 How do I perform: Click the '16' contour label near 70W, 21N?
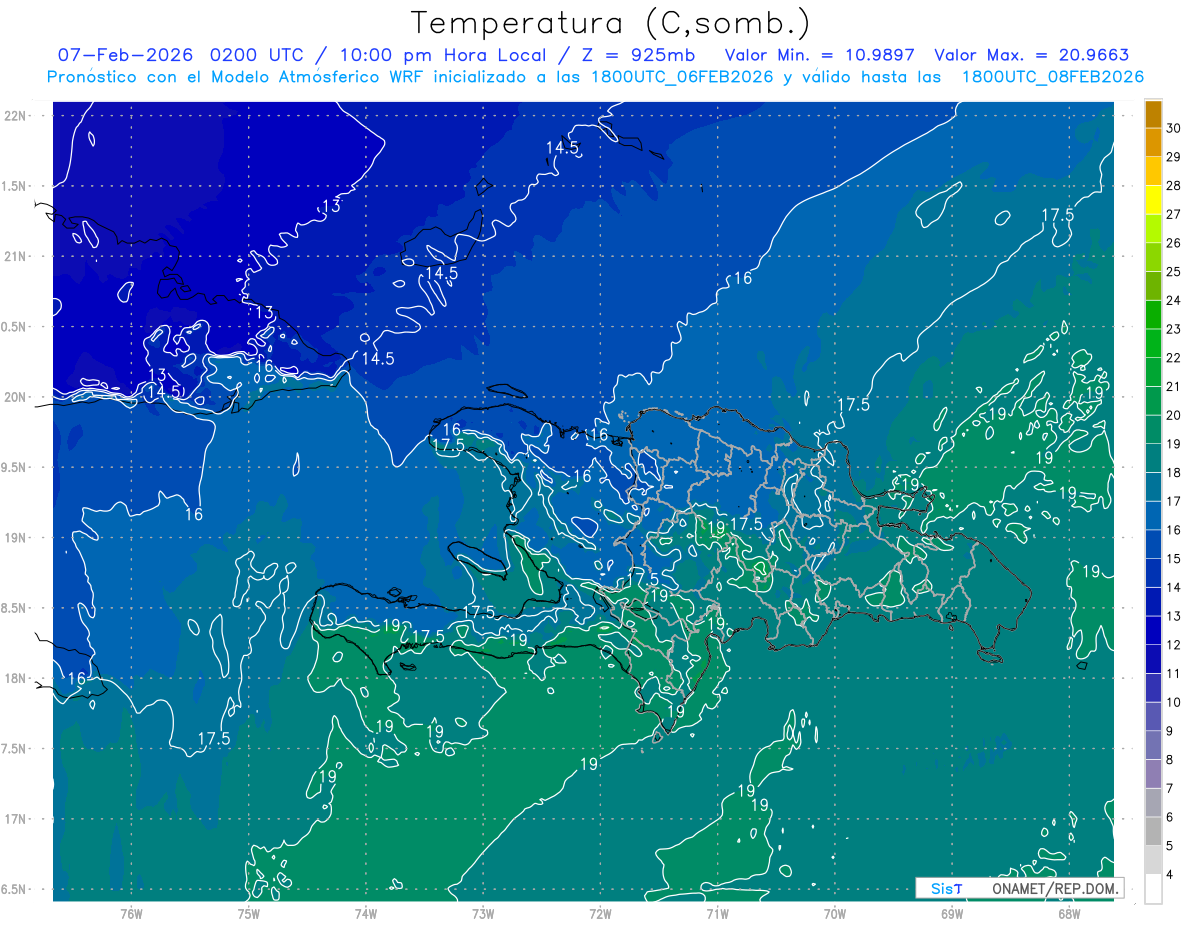point(742,279)
